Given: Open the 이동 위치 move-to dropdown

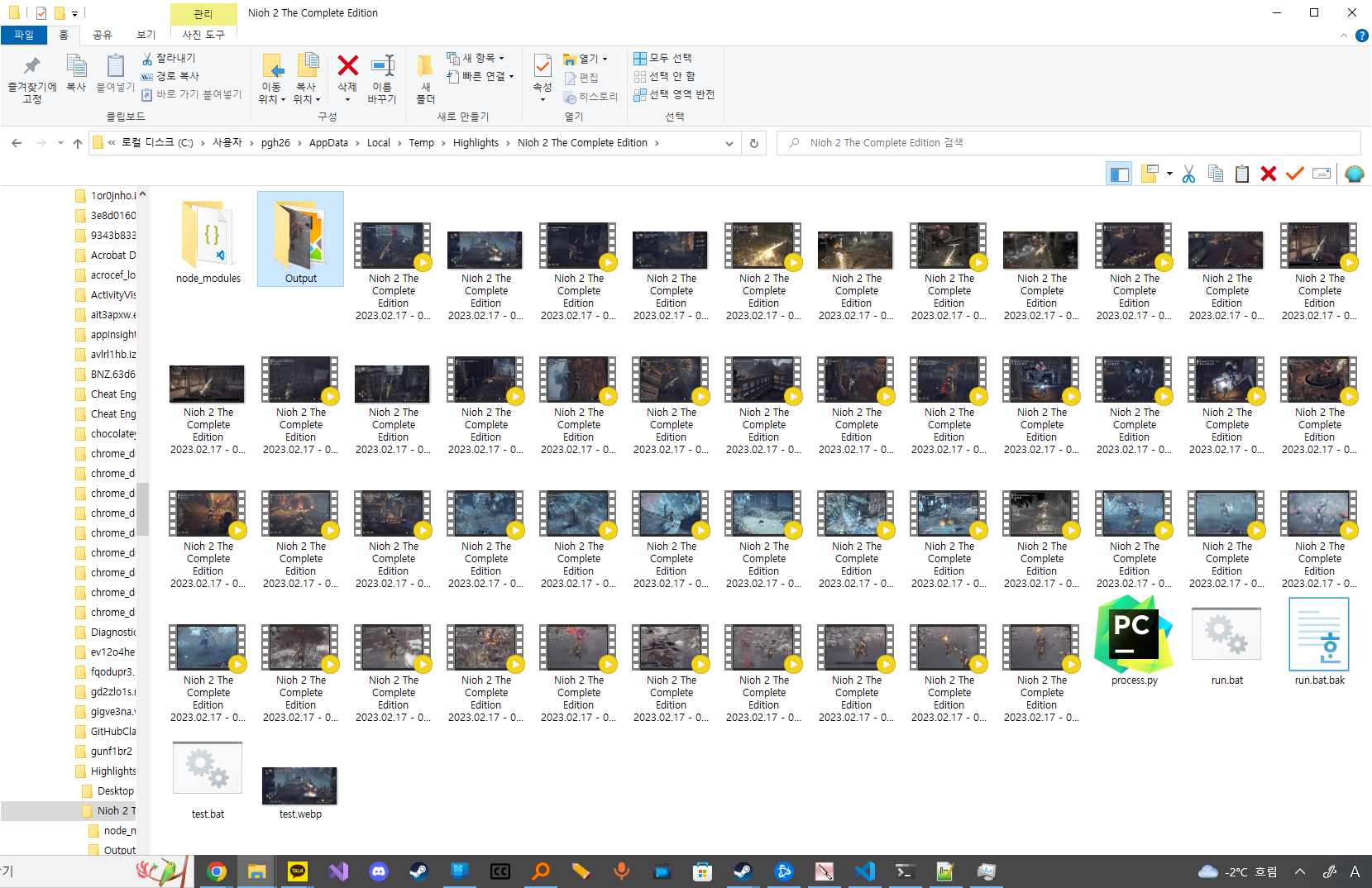Looking at the screenshot, I should pyautogui.click(x=272, y=79).
